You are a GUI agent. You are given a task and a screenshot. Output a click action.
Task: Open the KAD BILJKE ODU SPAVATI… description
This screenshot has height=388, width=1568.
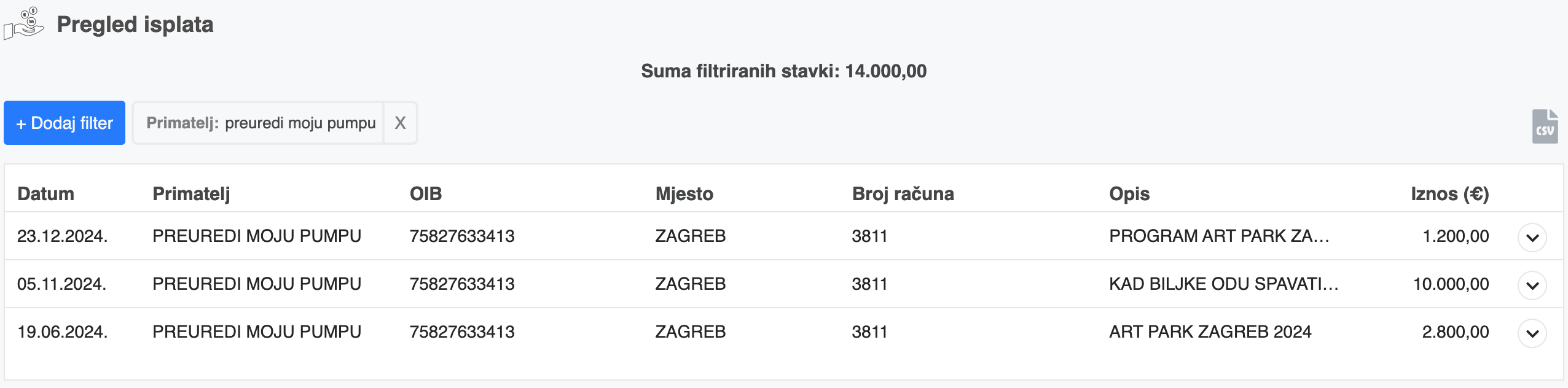click(1224, 284)
